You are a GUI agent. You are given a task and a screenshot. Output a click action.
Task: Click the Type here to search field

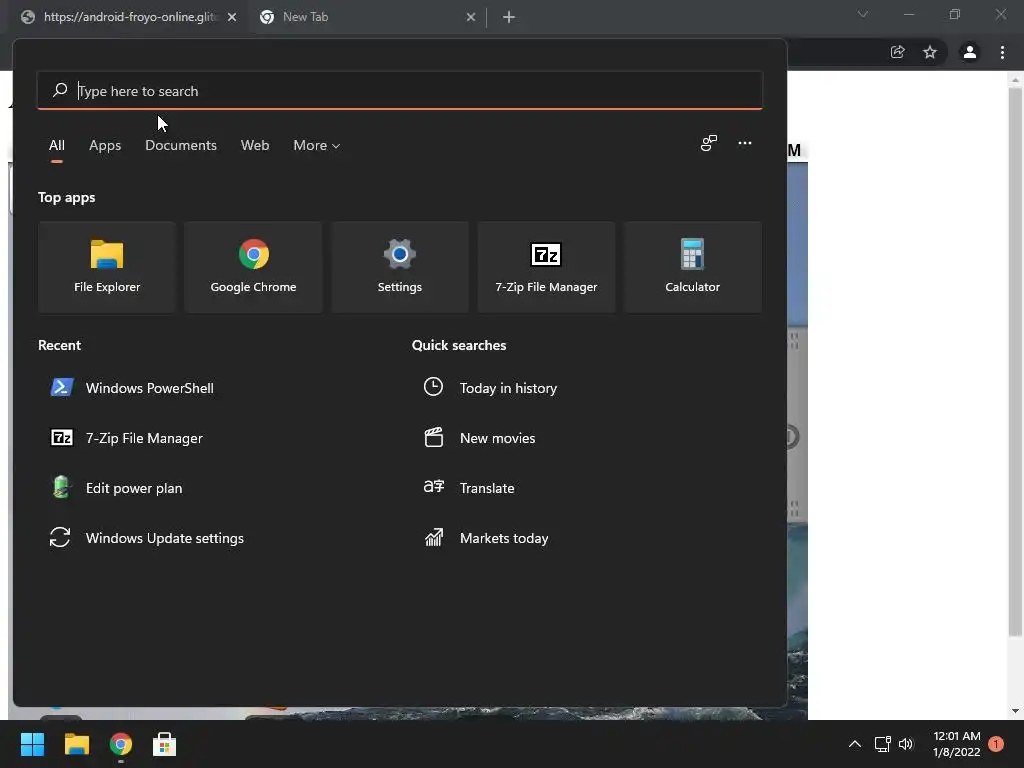point(400,91)
